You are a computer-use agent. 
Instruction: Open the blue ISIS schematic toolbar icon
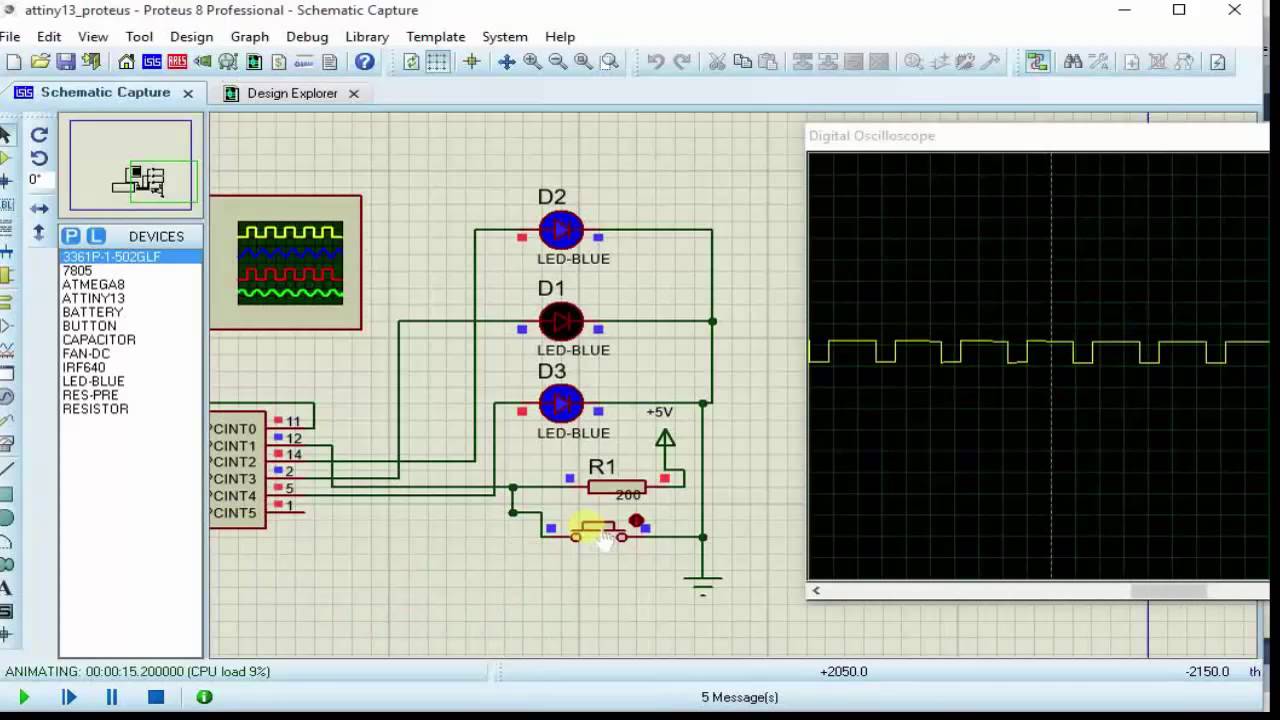pyautogui.click(x=152, y=62)
